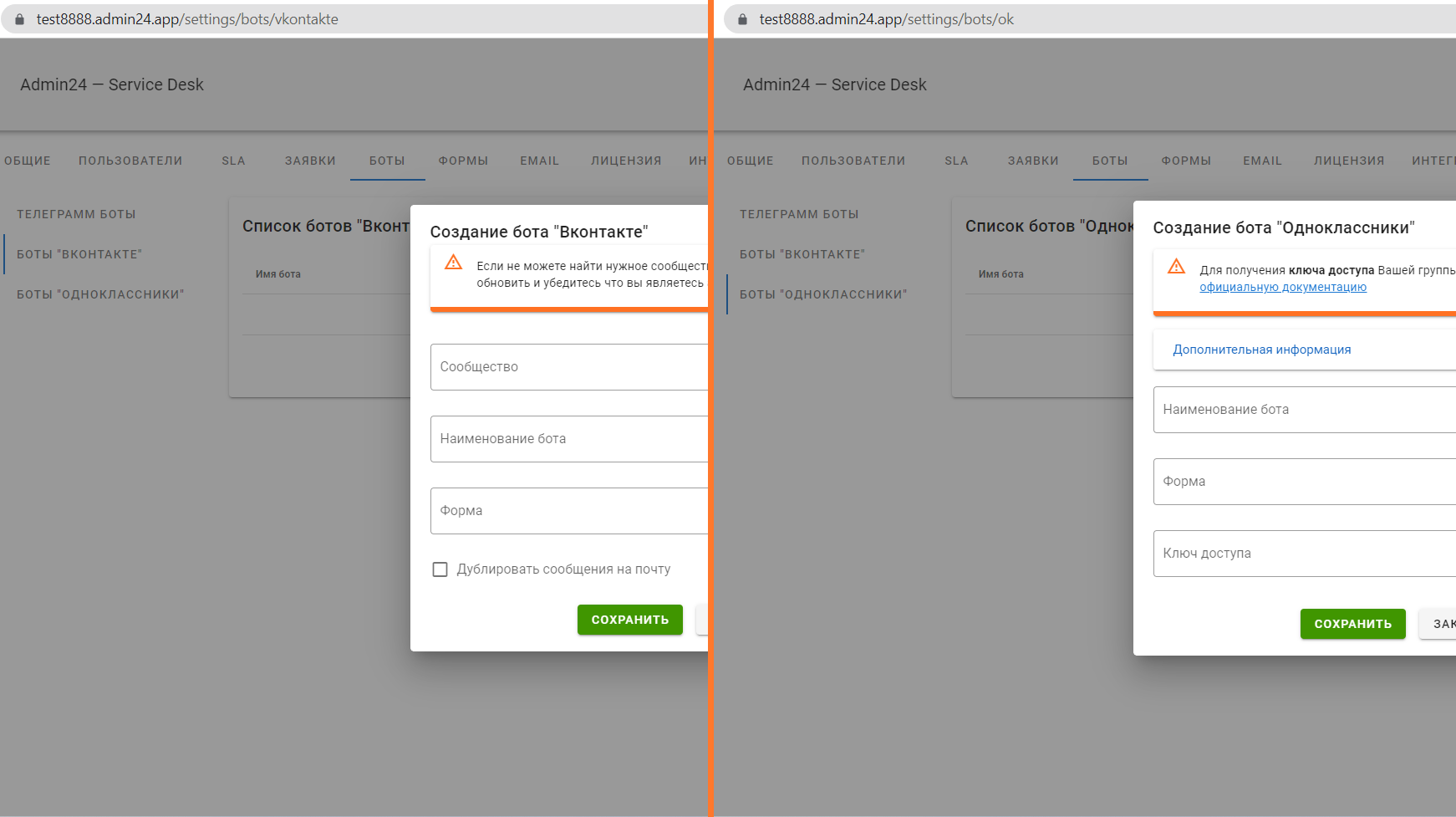Go to ЗАЯВКИ tab in the bots/ok window
1456x817 pixels.
tap(1033, 161)
